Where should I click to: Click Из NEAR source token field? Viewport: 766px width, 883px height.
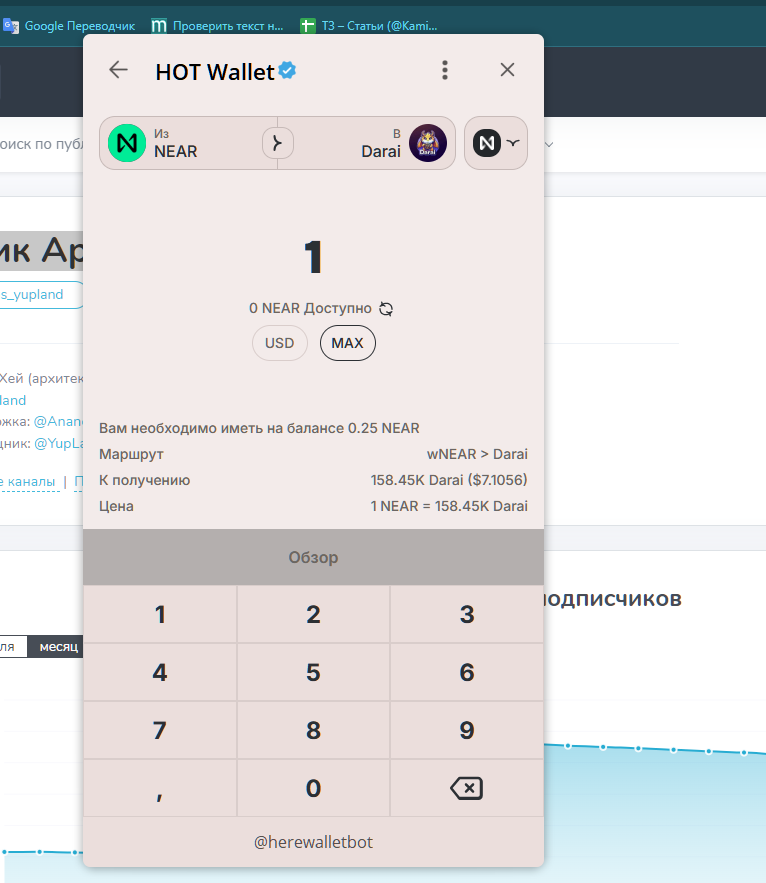pos(189,143)
